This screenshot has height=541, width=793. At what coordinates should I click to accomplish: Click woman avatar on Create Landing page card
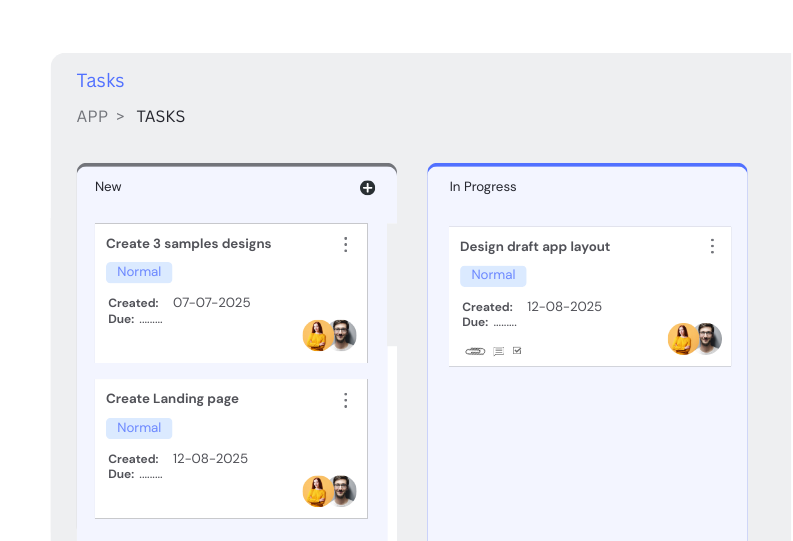pyautogui.click(x=317, y=491)
